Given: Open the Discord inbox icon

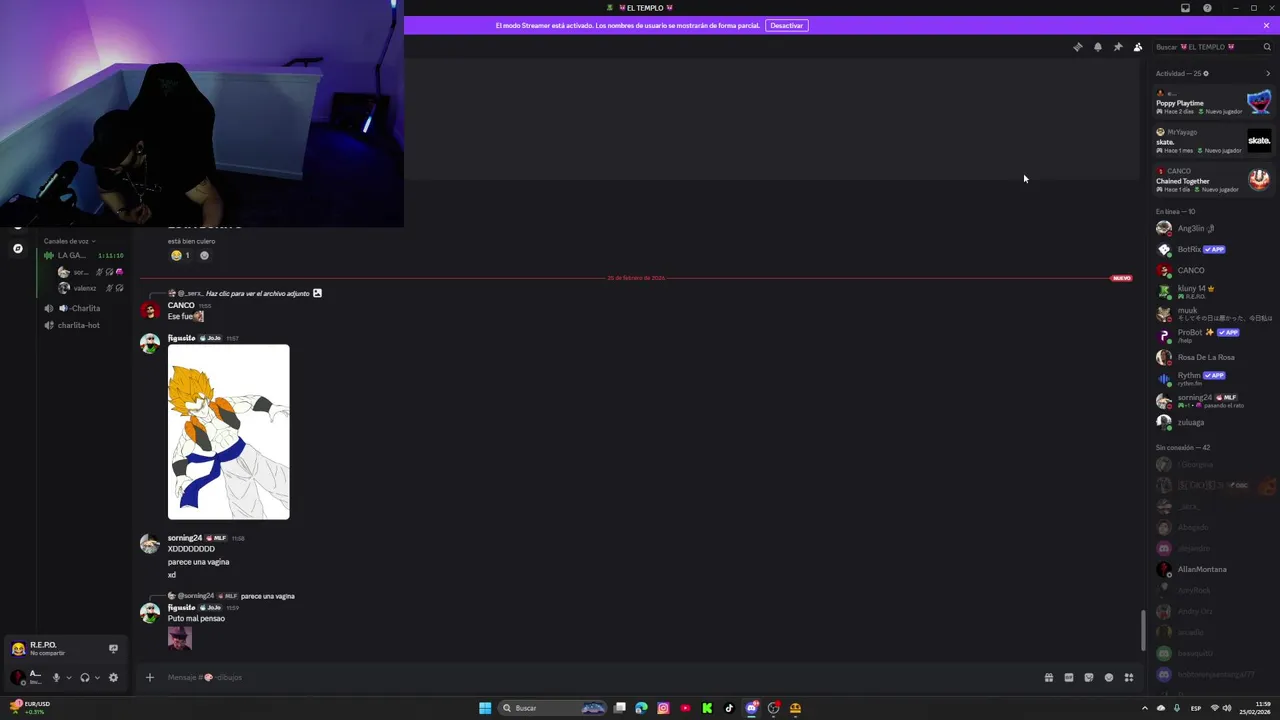Looking at the screenshot, I should [x=1185, y=8].
